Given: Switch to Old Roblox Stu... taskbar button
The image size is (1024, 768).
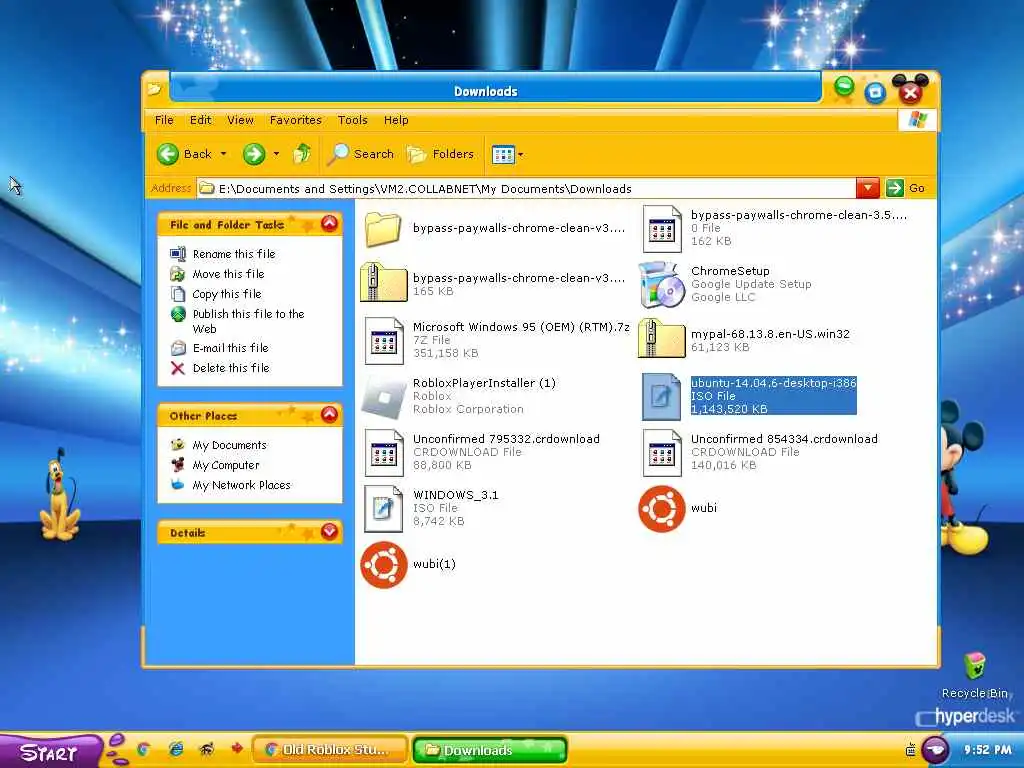Looking at the screenshot, I should (x=330, y=750).
